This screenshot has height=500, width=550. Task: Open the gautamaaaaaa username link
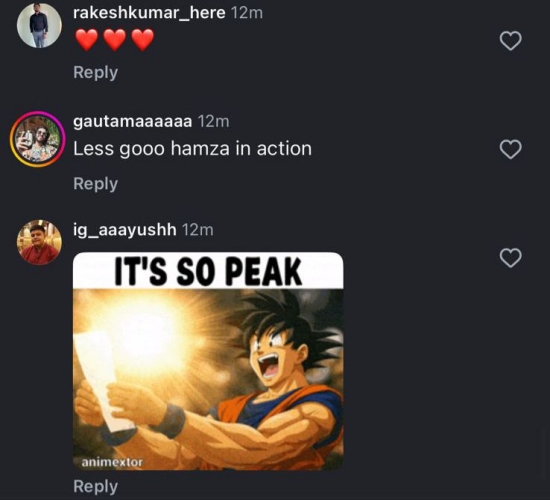[x=133, y=122]
